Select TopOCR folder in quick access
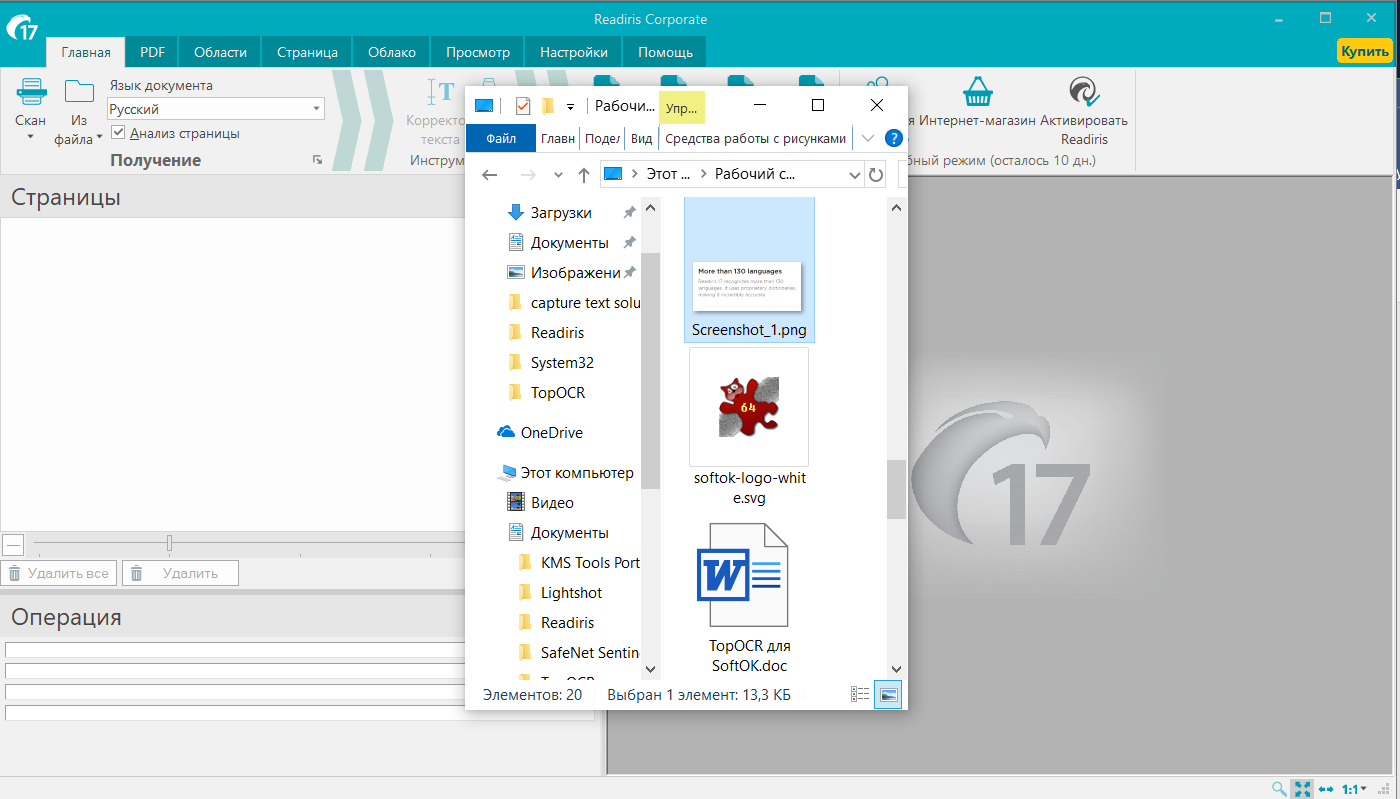Viewport: 1400px width, 799px height. tap(546, 393)
